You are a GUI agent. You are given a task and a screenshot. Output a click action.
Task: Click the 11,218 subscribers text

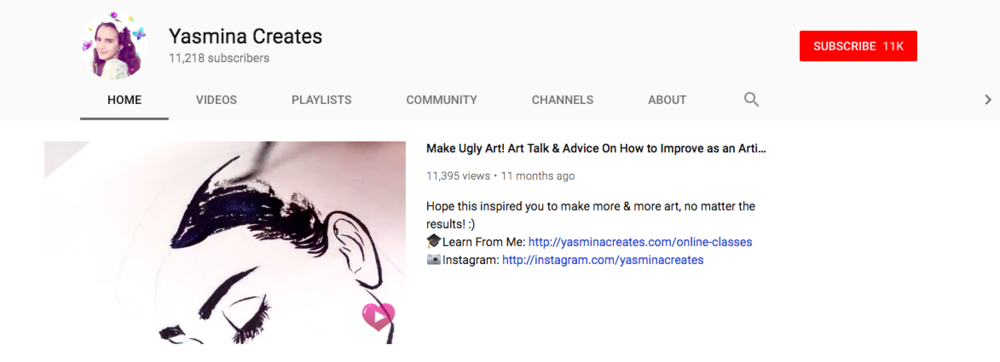pos(219,58)
